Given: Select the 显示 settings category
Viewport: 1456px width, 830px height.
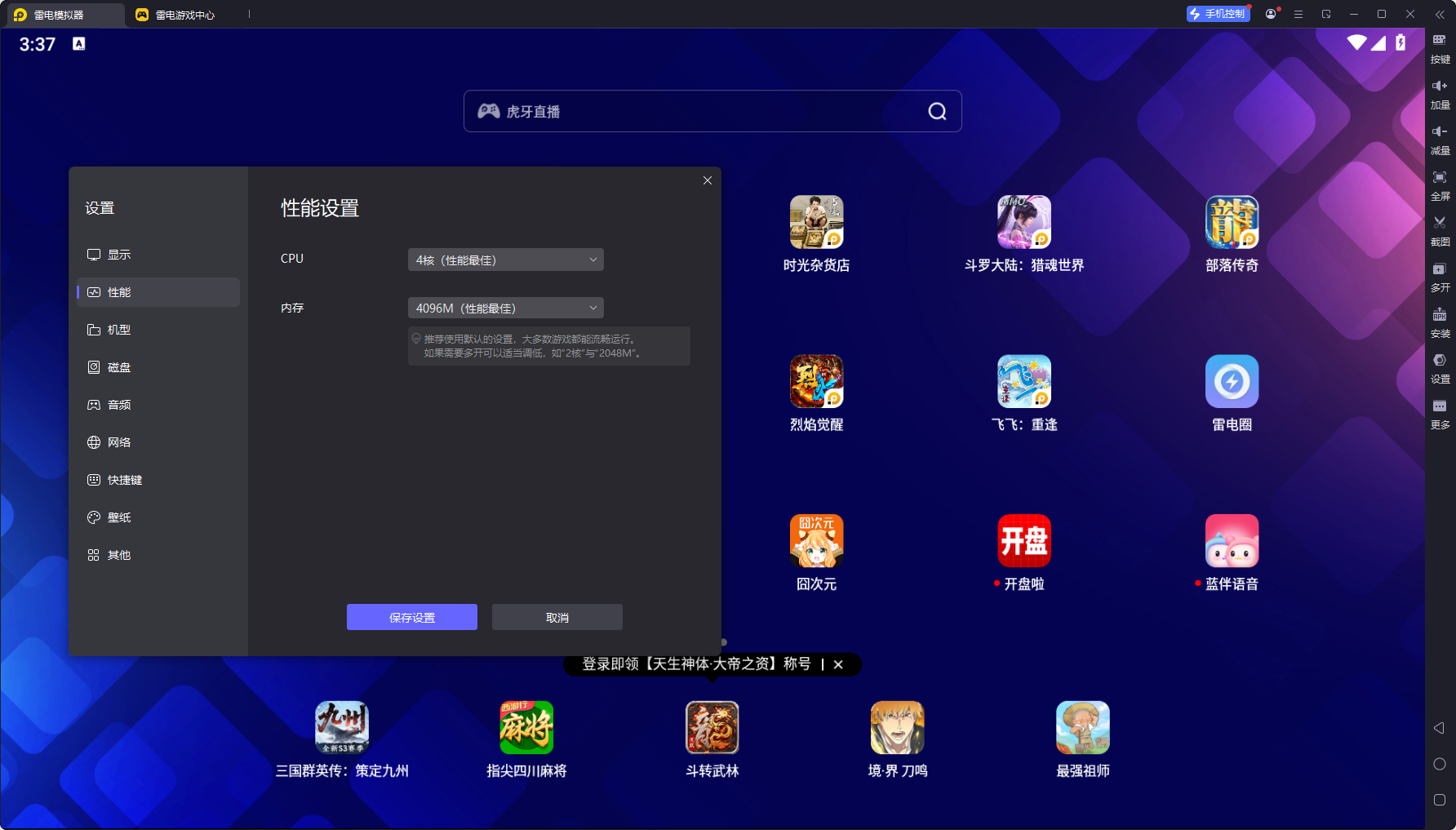Looking at the screenshot, I should [119, 255].
